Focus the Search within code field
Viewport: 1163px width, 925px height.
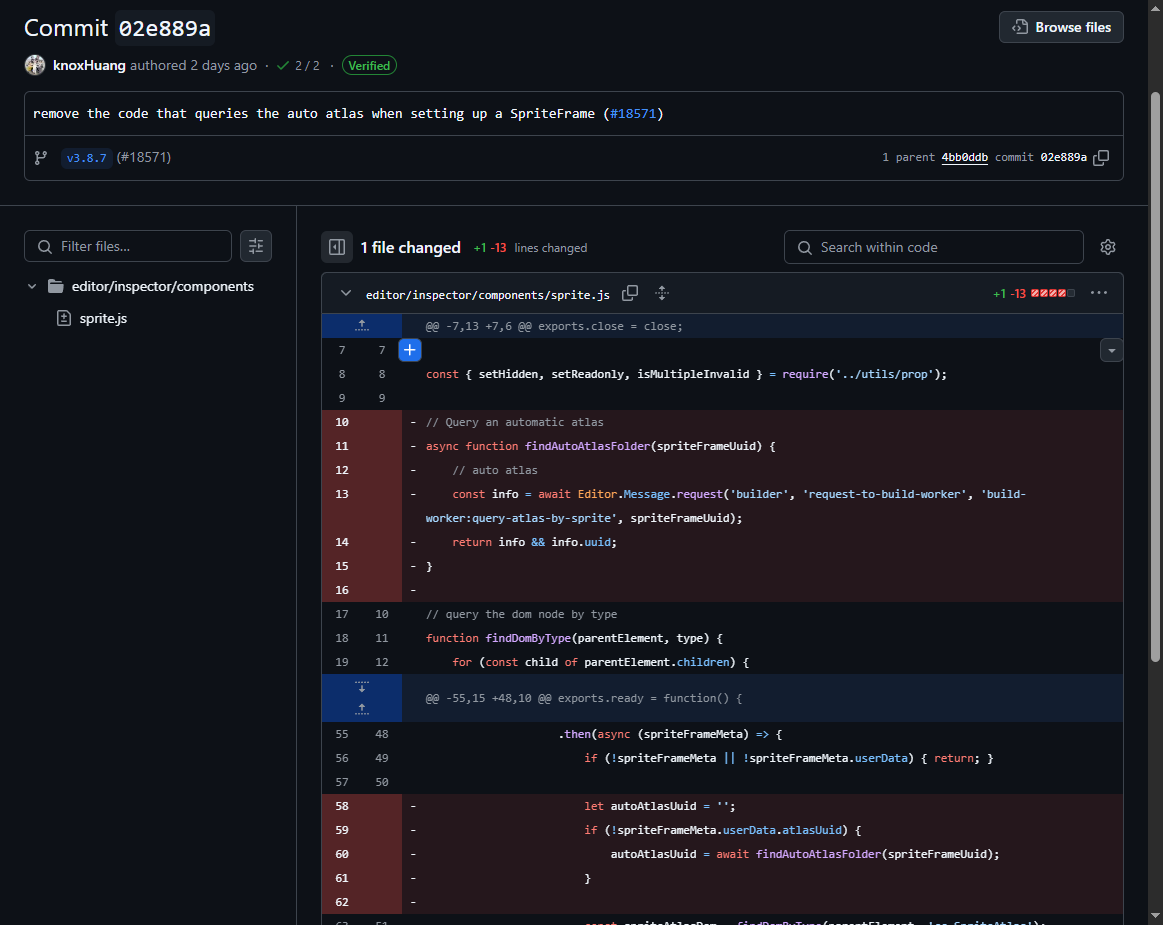click(933, 247)
